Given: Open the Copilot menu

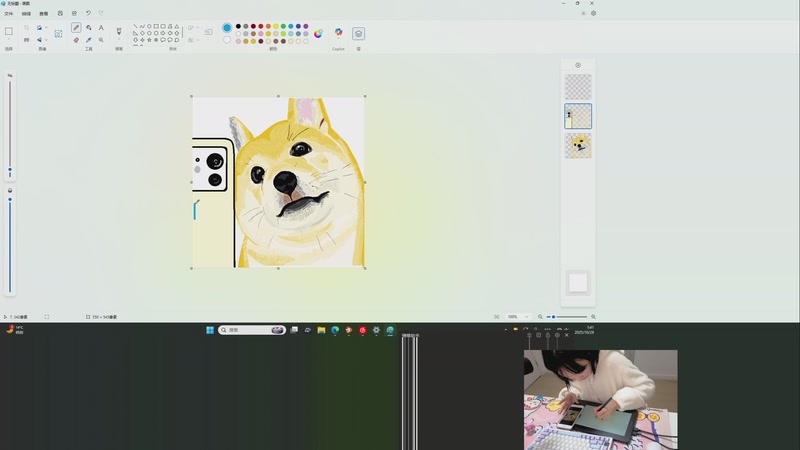Looking at the screenshot, I should (338, 32).
